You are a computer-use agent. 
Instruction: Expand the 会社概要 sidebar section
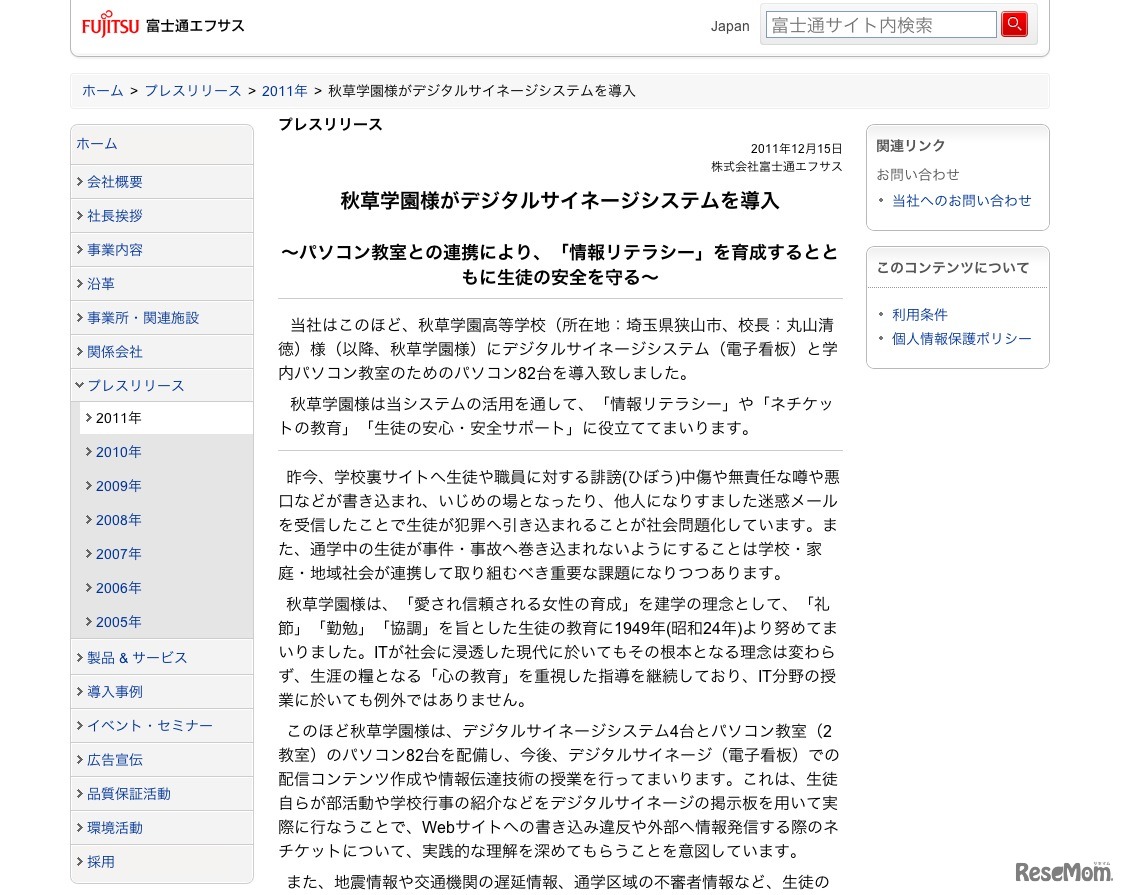tap(115, 182)
